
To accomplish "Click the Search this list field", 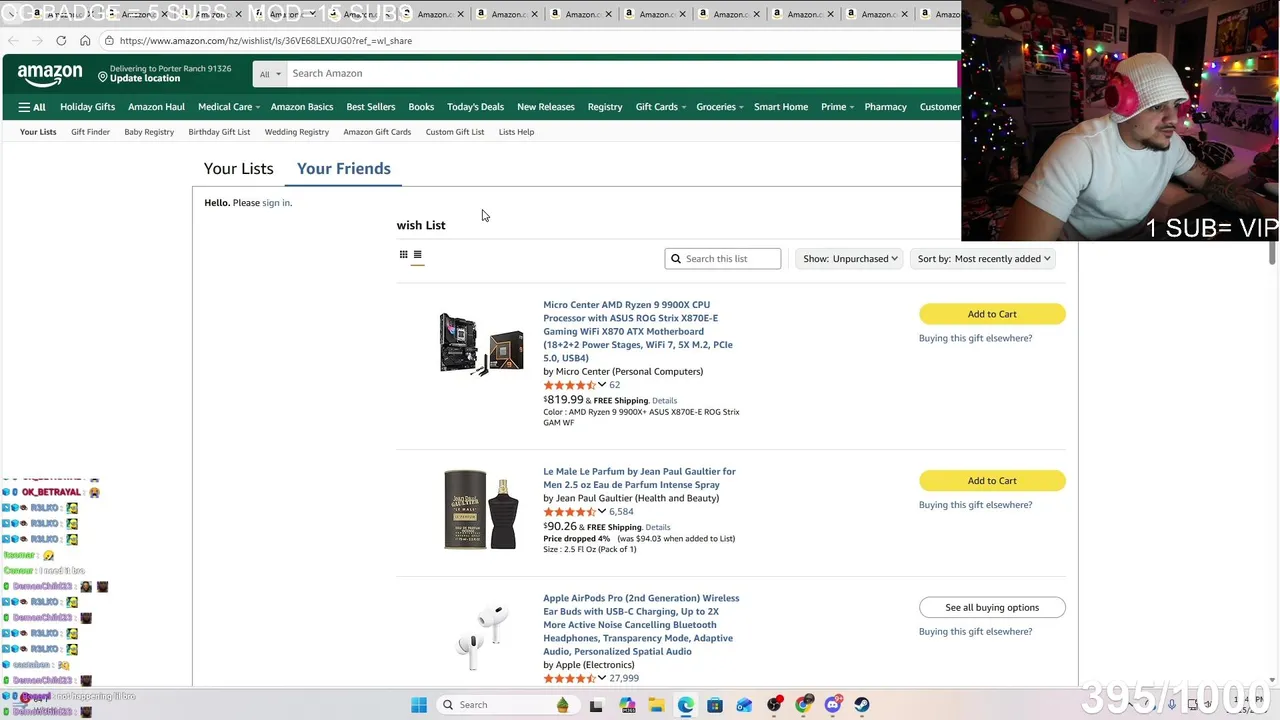I will coord(722,259).
